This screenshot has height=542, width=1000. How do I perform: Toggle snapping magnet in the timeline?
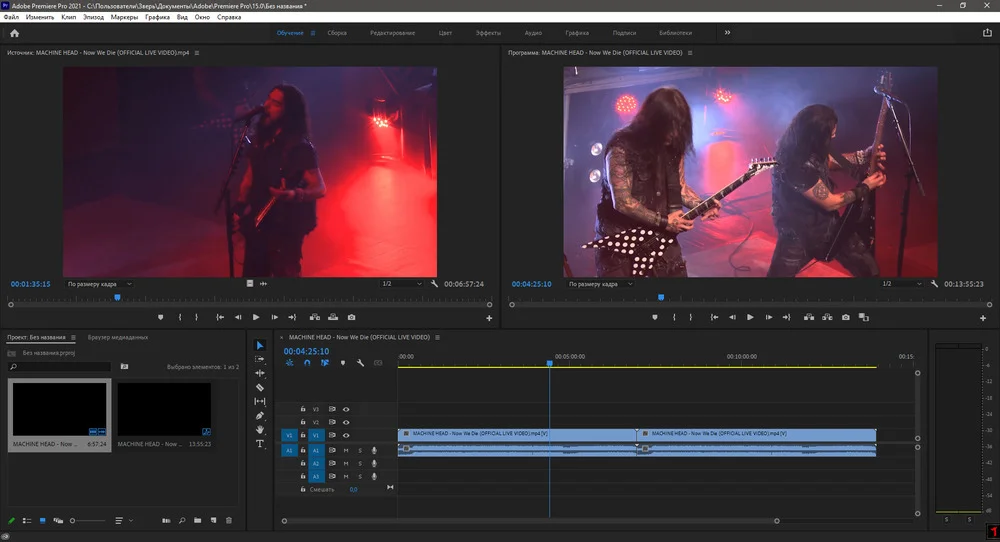click(307, 363)
